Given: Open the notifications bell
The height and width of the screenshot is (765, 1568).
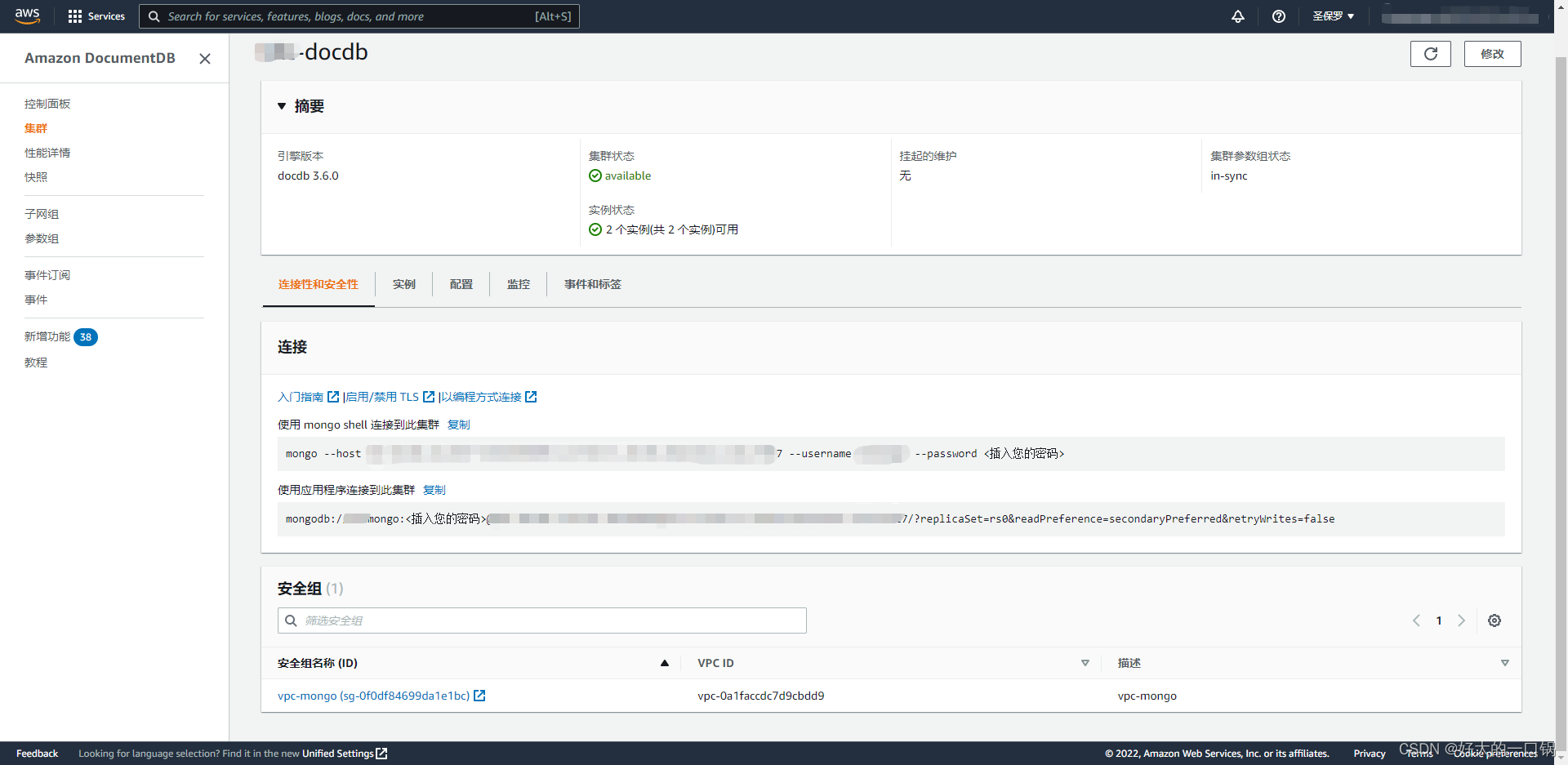Looking at the screenshot, I should pyautogui.click(x=1237, y=16).
